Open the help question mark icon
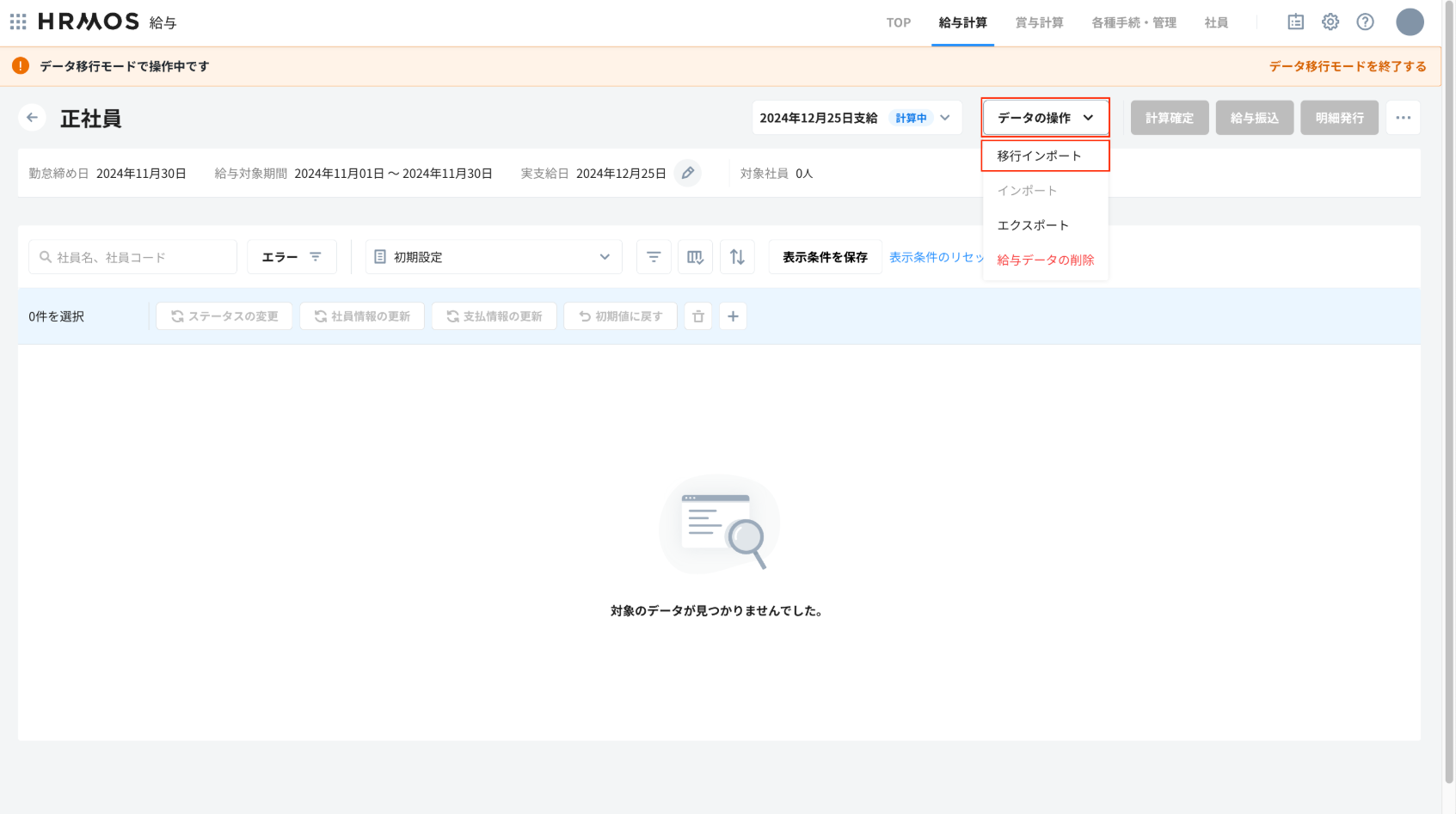The width and height of the screenshot is (1456, 814). pyautogui.click(x=1365, y=22)
